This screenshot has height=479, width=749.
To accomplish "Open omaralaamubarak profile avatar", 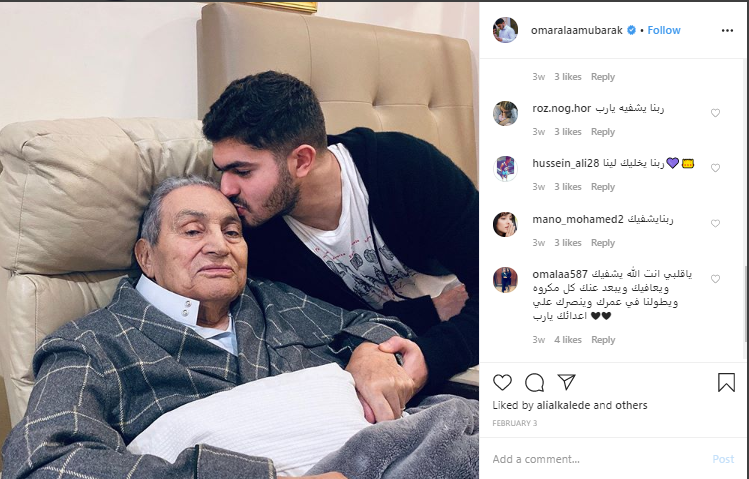I will click(505, 30).
